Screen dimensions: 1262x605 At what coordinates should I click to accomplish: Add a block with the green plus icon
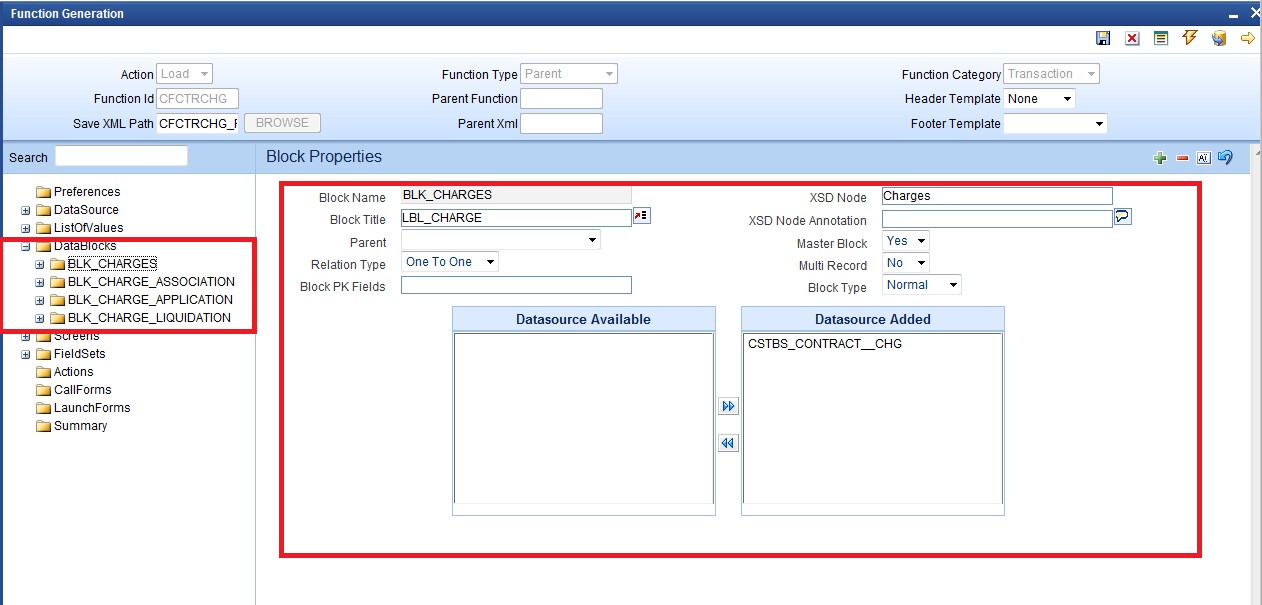coord(1160,158)
